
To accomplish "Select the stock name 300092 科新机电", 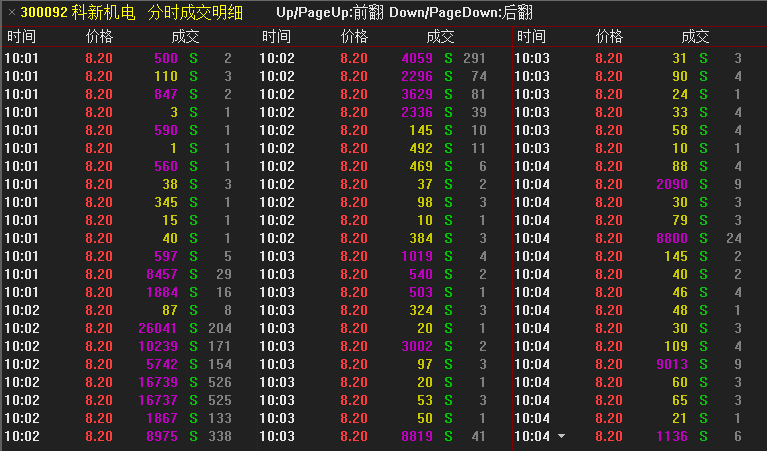I will pyautogui.click(x=78, y=13).
